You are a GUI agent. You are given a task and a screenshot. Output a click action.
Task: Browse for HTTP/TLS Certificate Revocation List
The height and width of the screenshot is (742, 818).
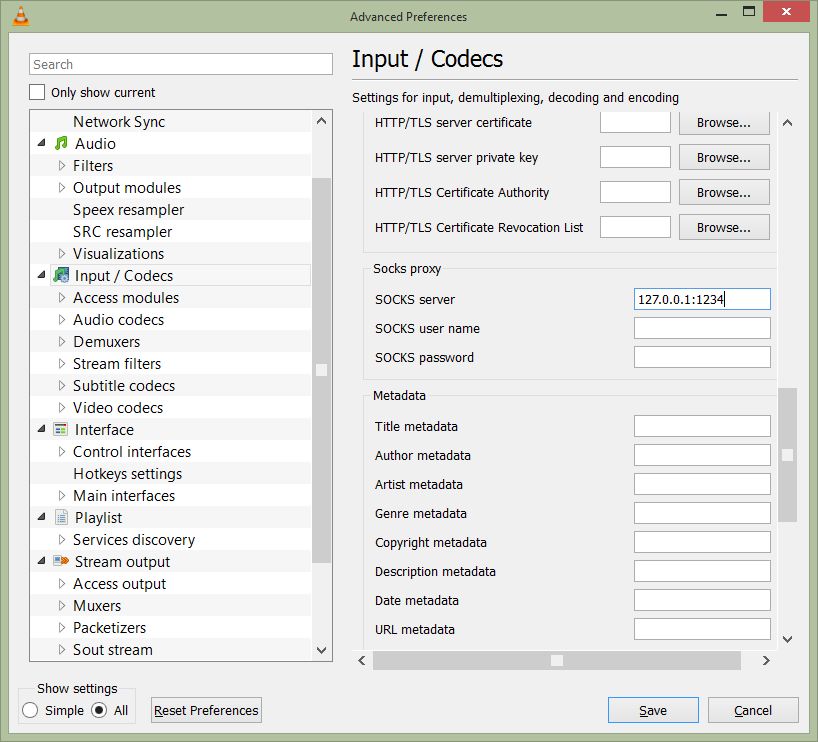click(724, 227)
